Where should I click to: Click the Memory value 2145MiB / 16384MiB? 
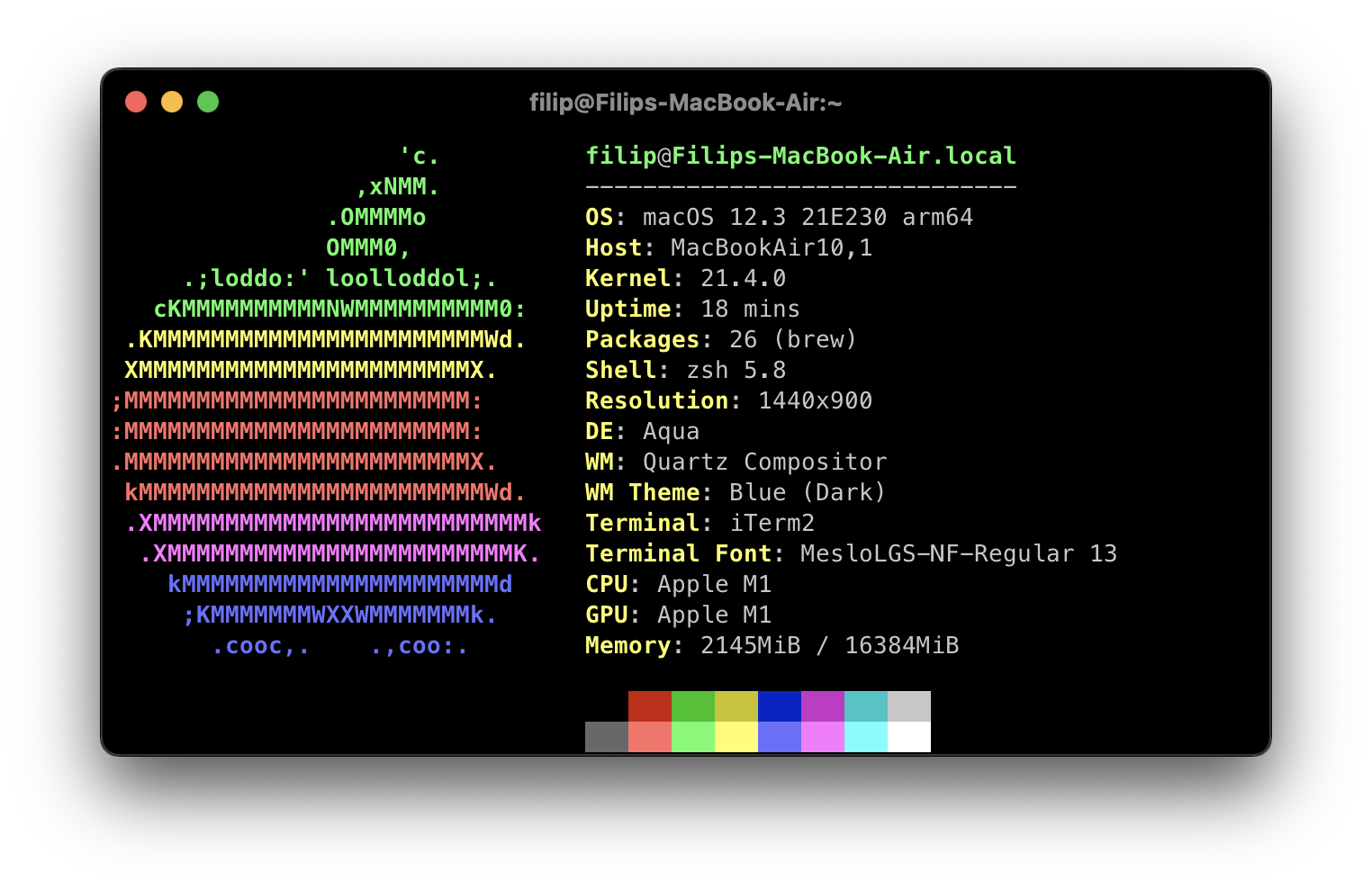tap(830, 645)
